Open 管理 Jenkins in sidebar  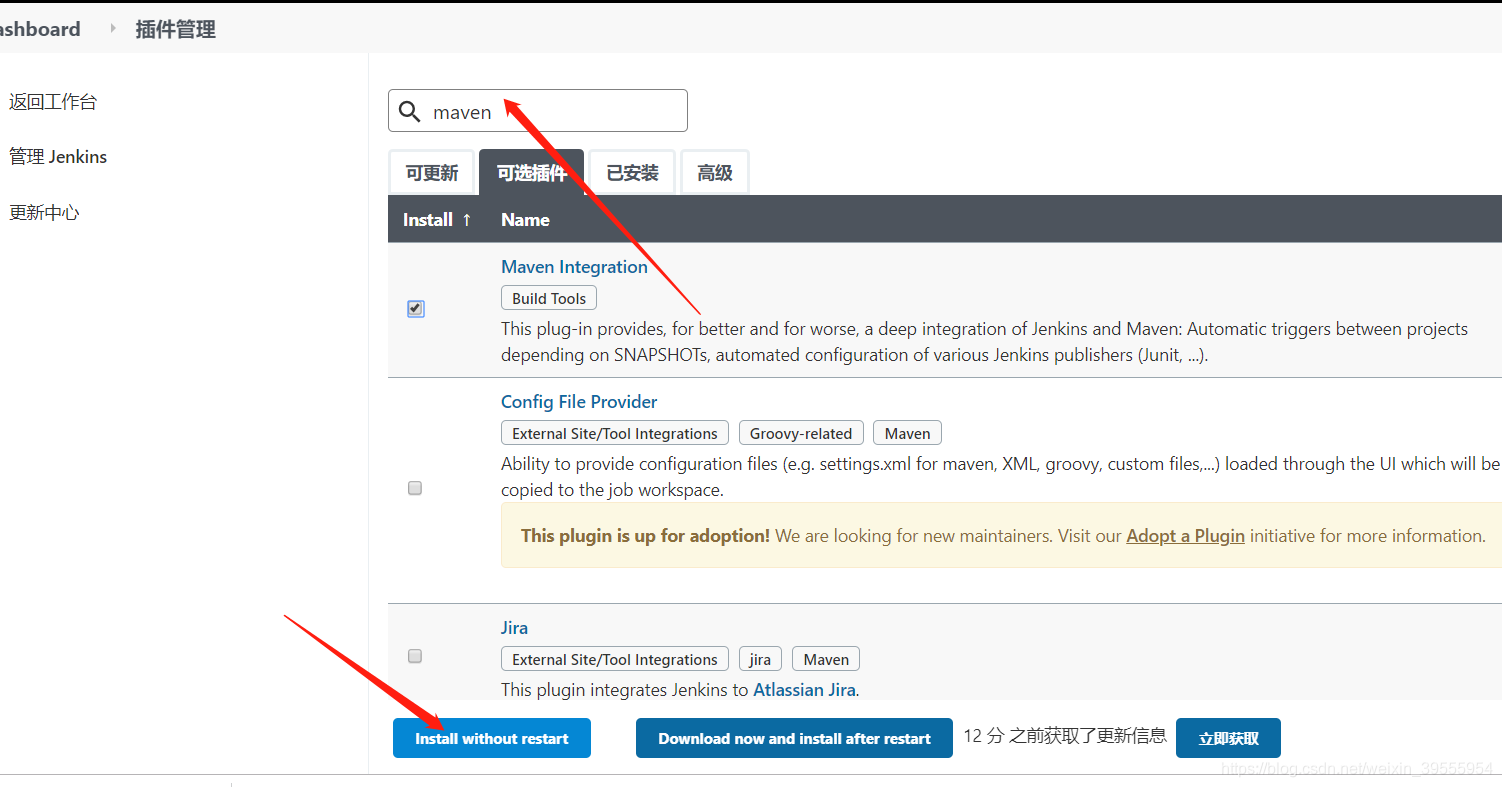(x=58, y=157)
